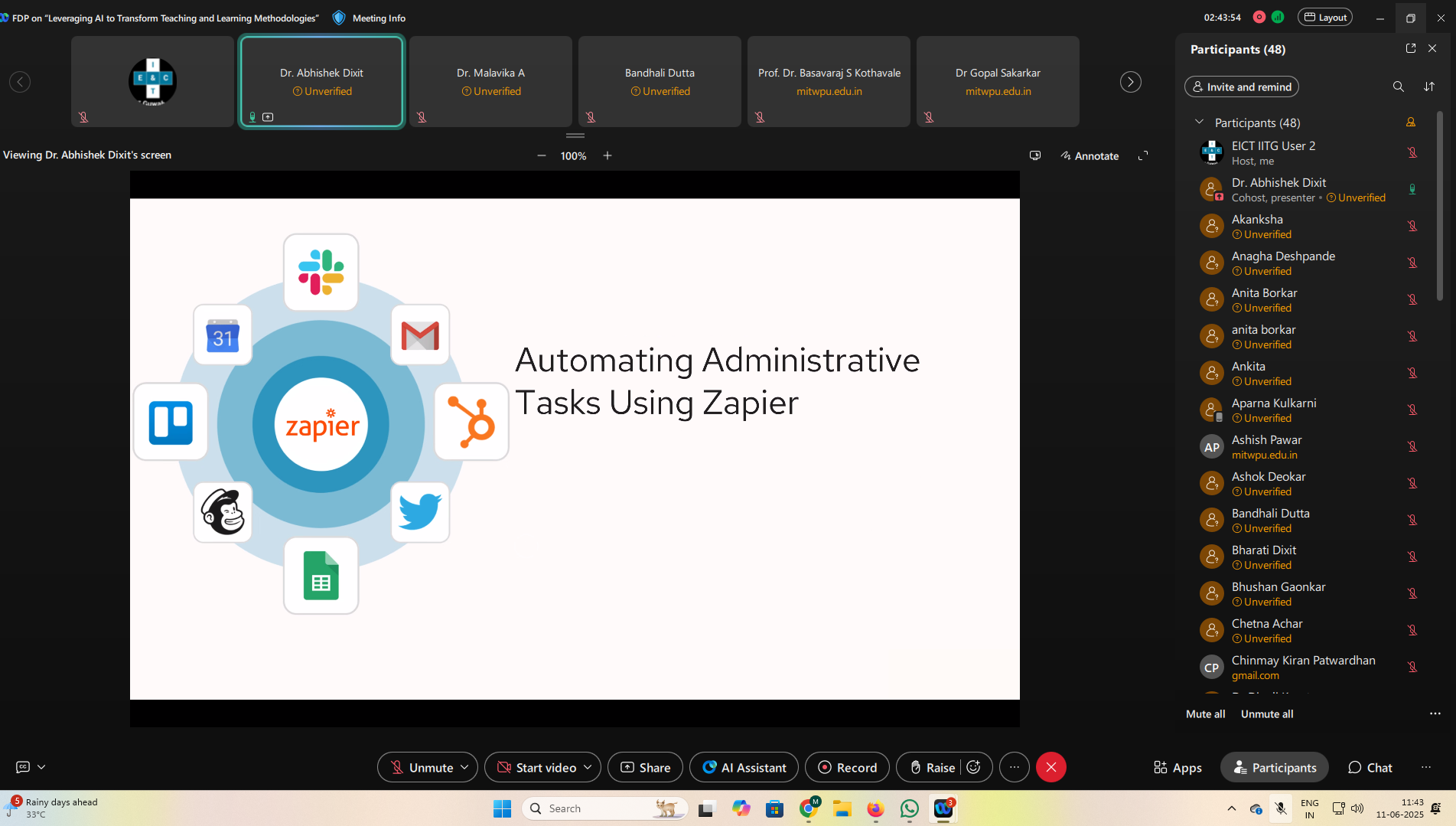The image size is (1456, 826).
Task: Open the Annotate tool
Action: [1090, 155]
